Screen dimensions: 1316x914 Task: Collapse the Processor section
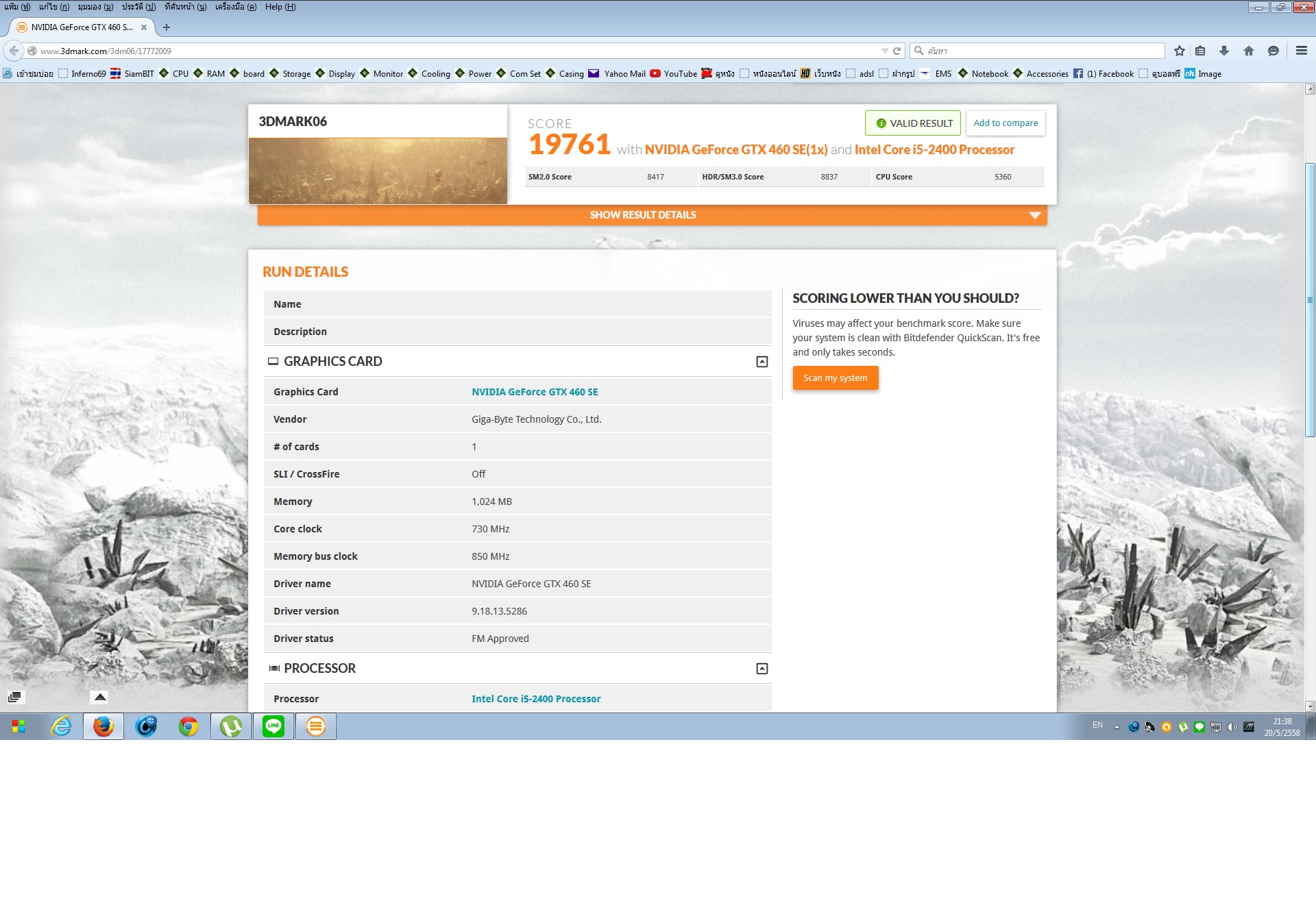click(761, 669)
